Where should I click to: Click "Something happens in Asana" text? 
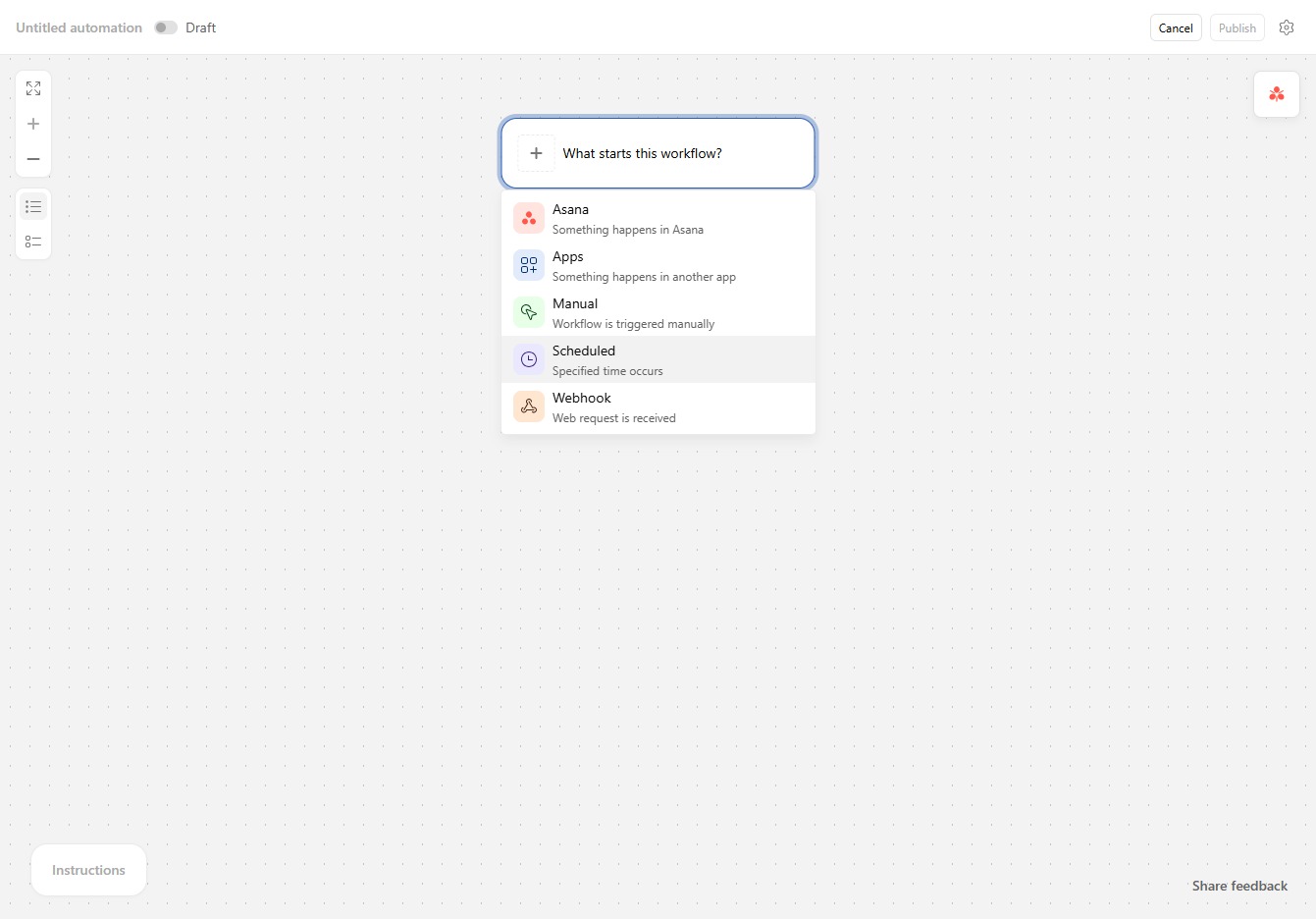(628, 230)
